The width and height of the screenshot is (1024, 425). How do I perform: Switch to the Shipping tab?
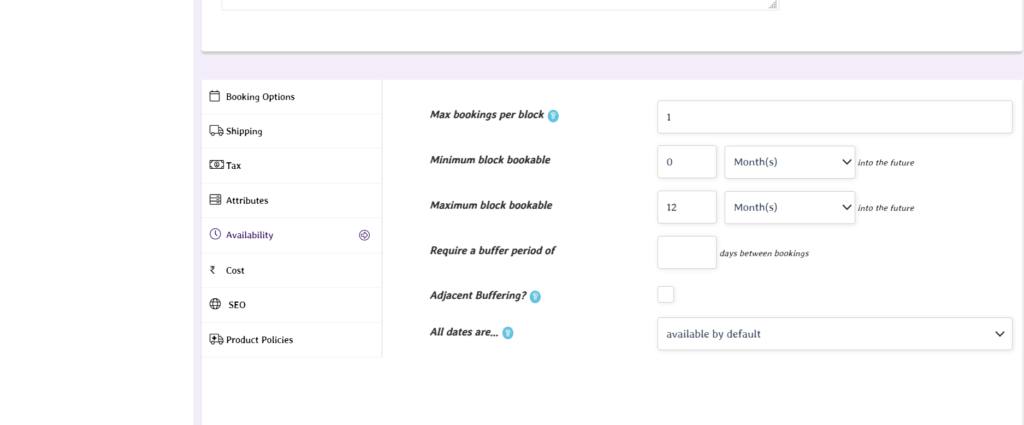pyautogui.click(x=244, y=131)
